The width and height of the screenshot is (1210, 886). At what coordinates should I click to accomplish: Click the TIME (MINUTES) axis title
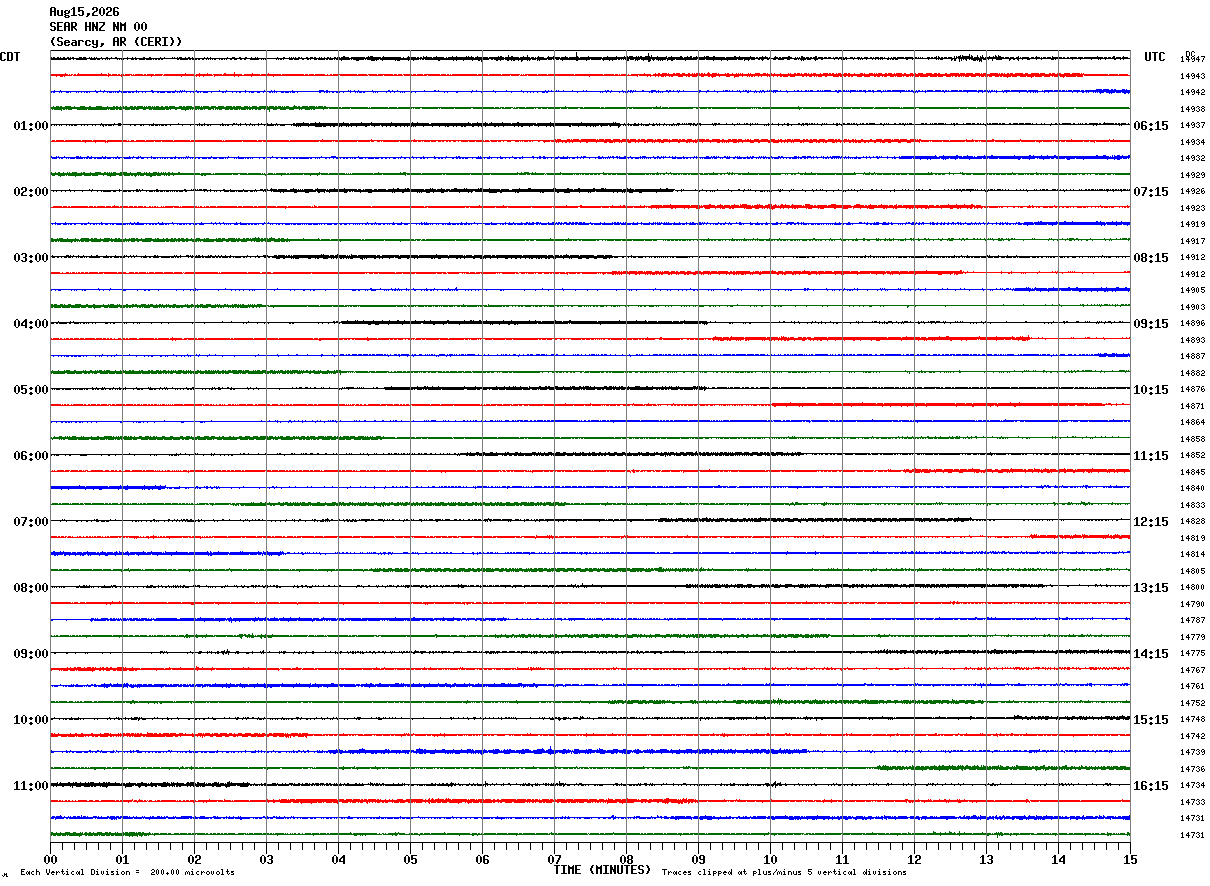pos(602,870)
